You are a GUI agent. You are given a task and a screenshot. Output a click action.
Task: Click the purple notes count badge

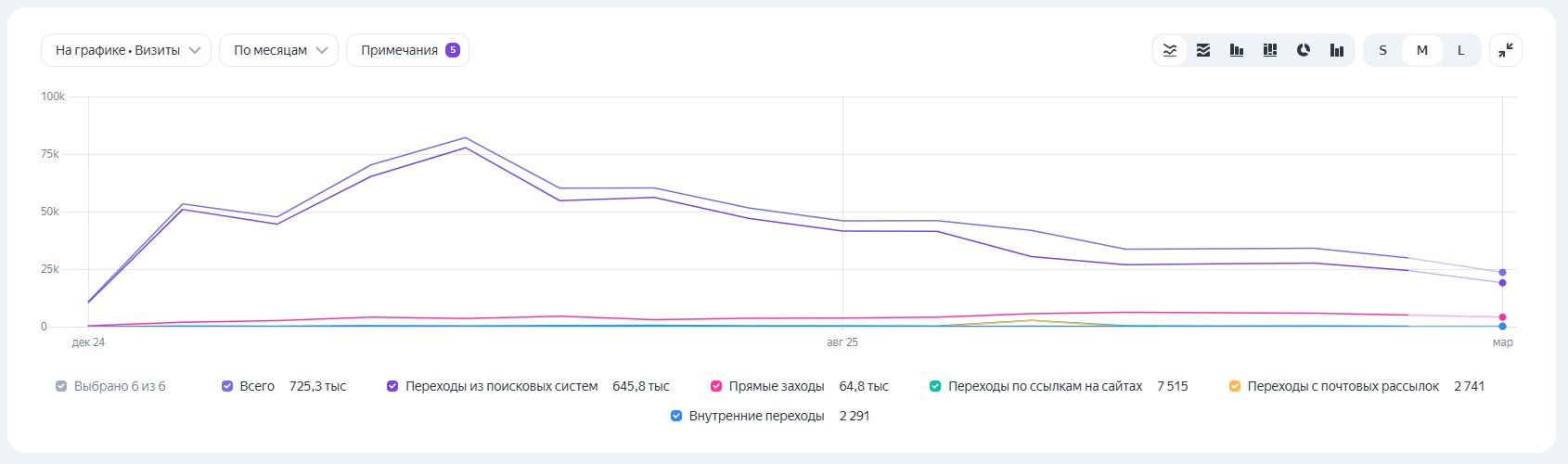(453, 50)
